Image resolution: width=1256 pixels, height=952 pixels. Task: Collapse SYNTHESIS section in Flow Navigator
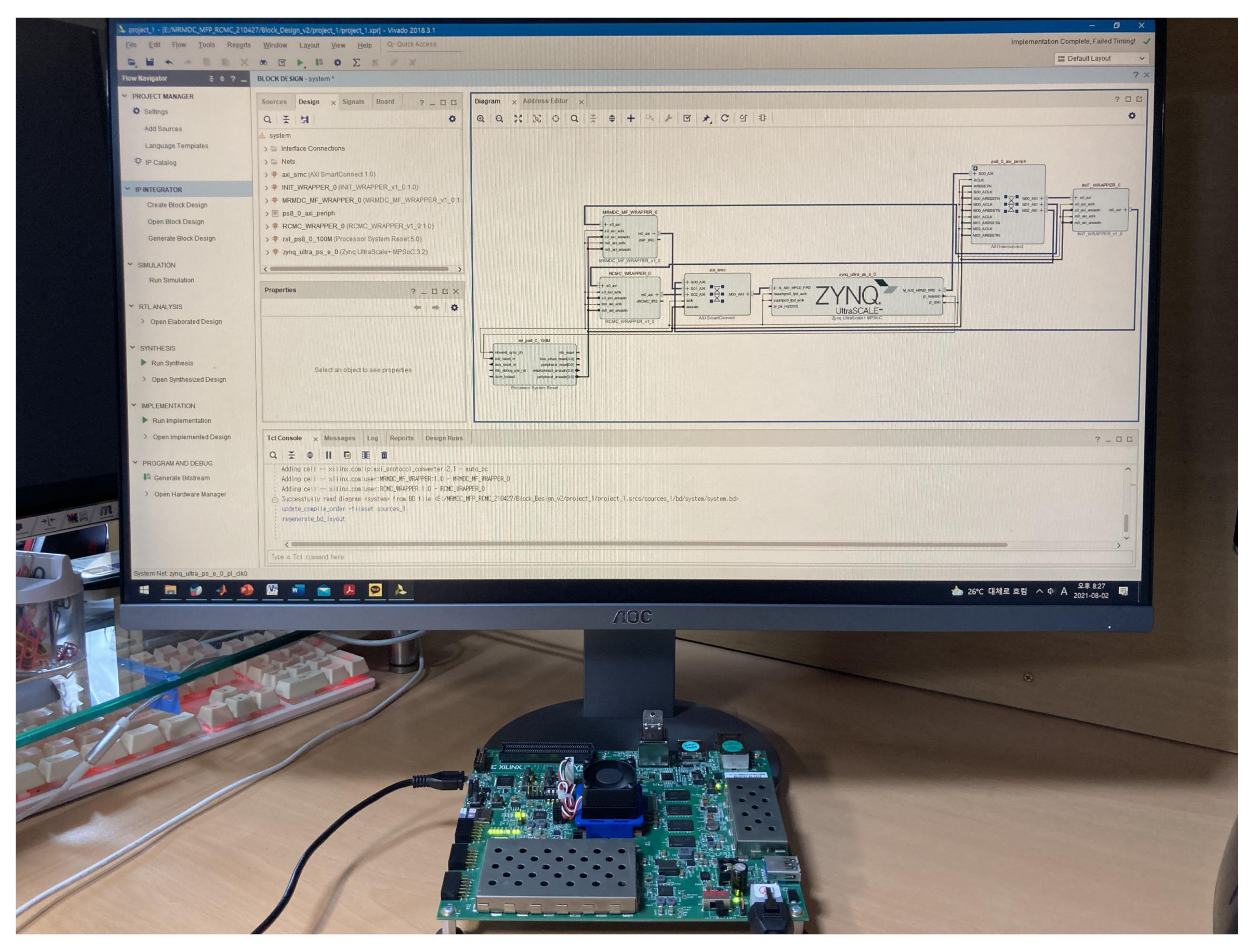(132, 348)
